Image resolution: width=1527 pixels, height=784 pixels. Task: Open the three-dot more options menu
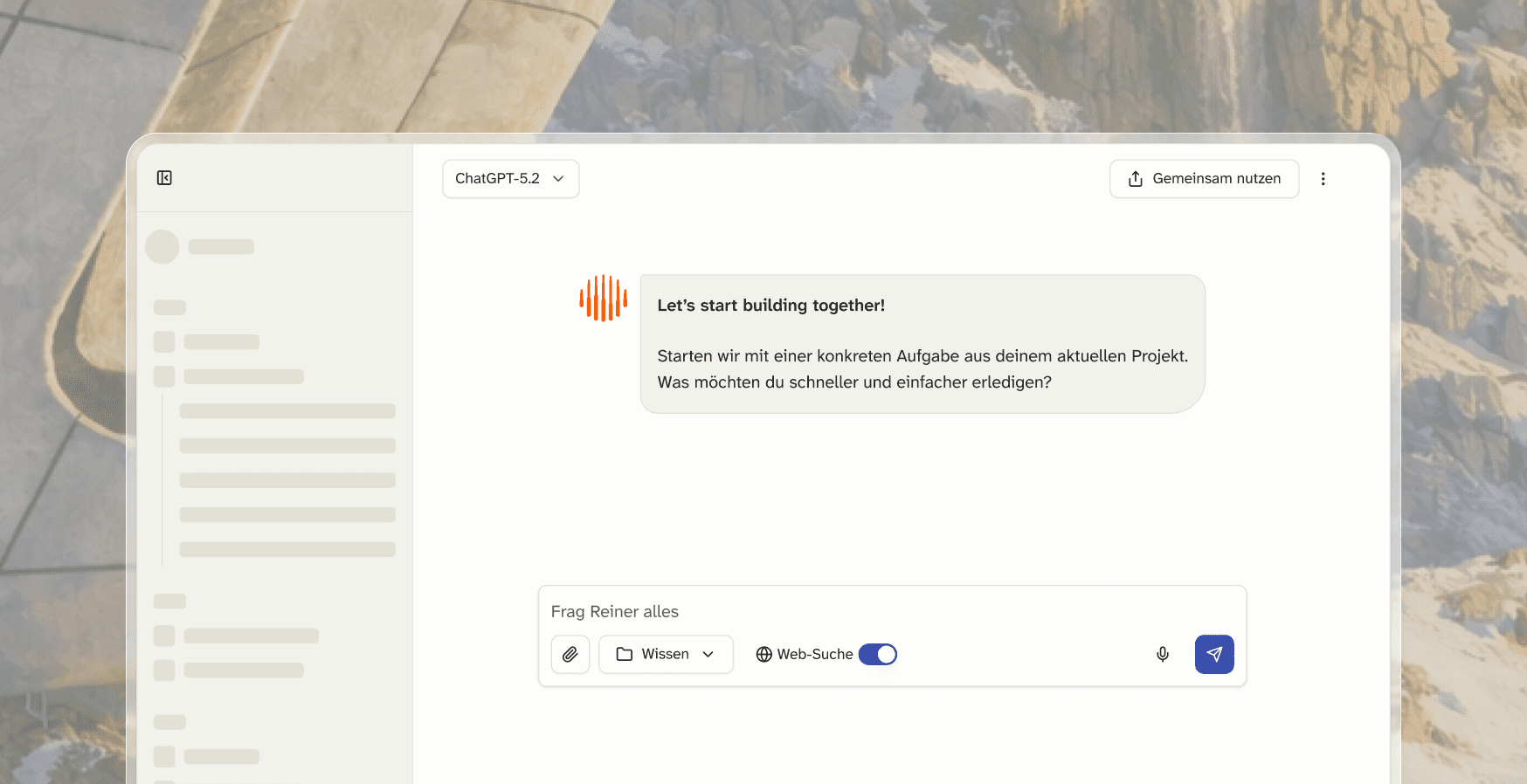[x=1323, y=179]
